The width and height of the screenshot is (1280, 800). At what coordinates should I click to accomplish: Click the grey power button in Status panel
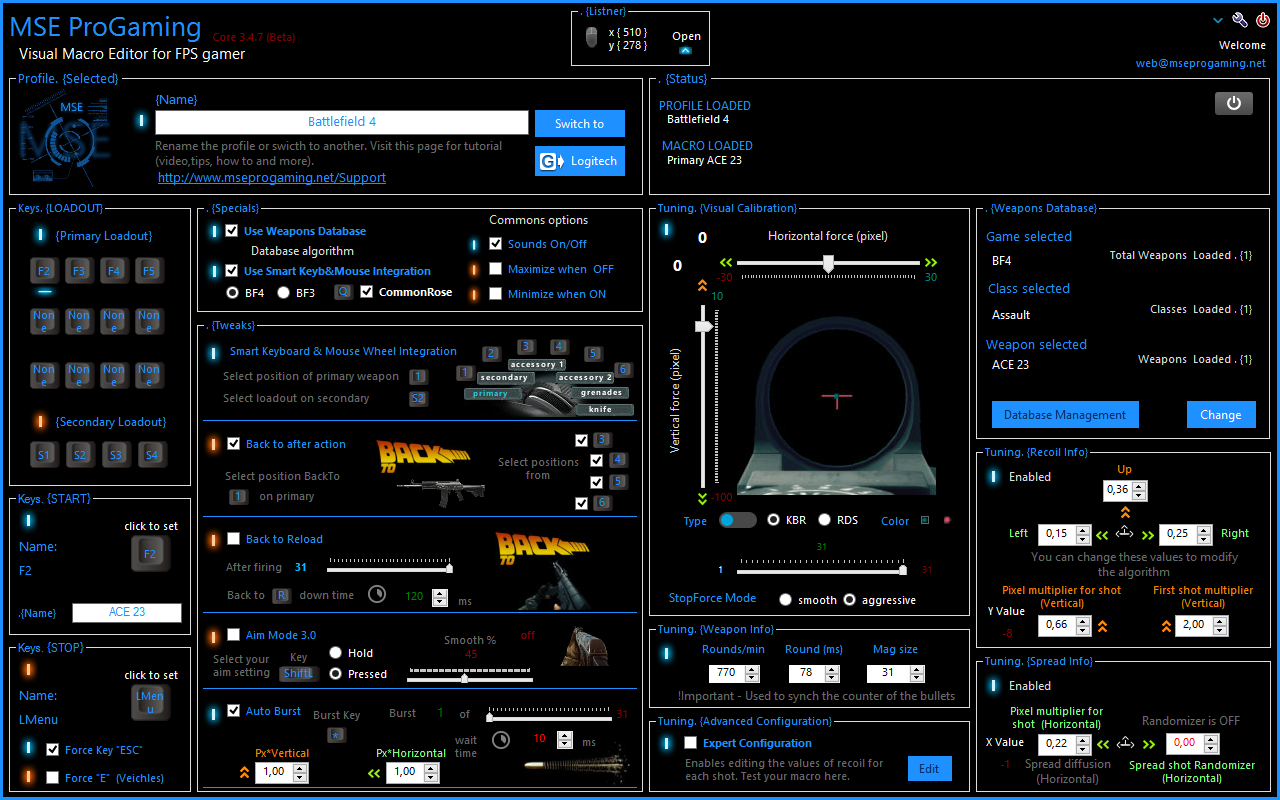(x=1233, y=103)
